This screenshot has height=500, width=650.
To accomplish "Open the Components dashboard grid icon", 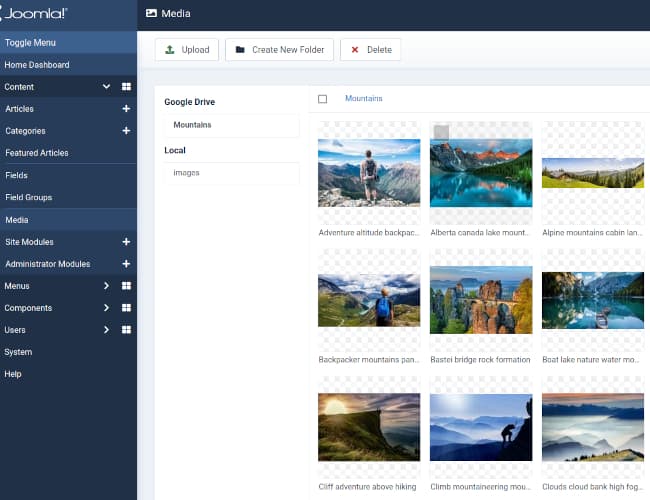I will 126,308.
